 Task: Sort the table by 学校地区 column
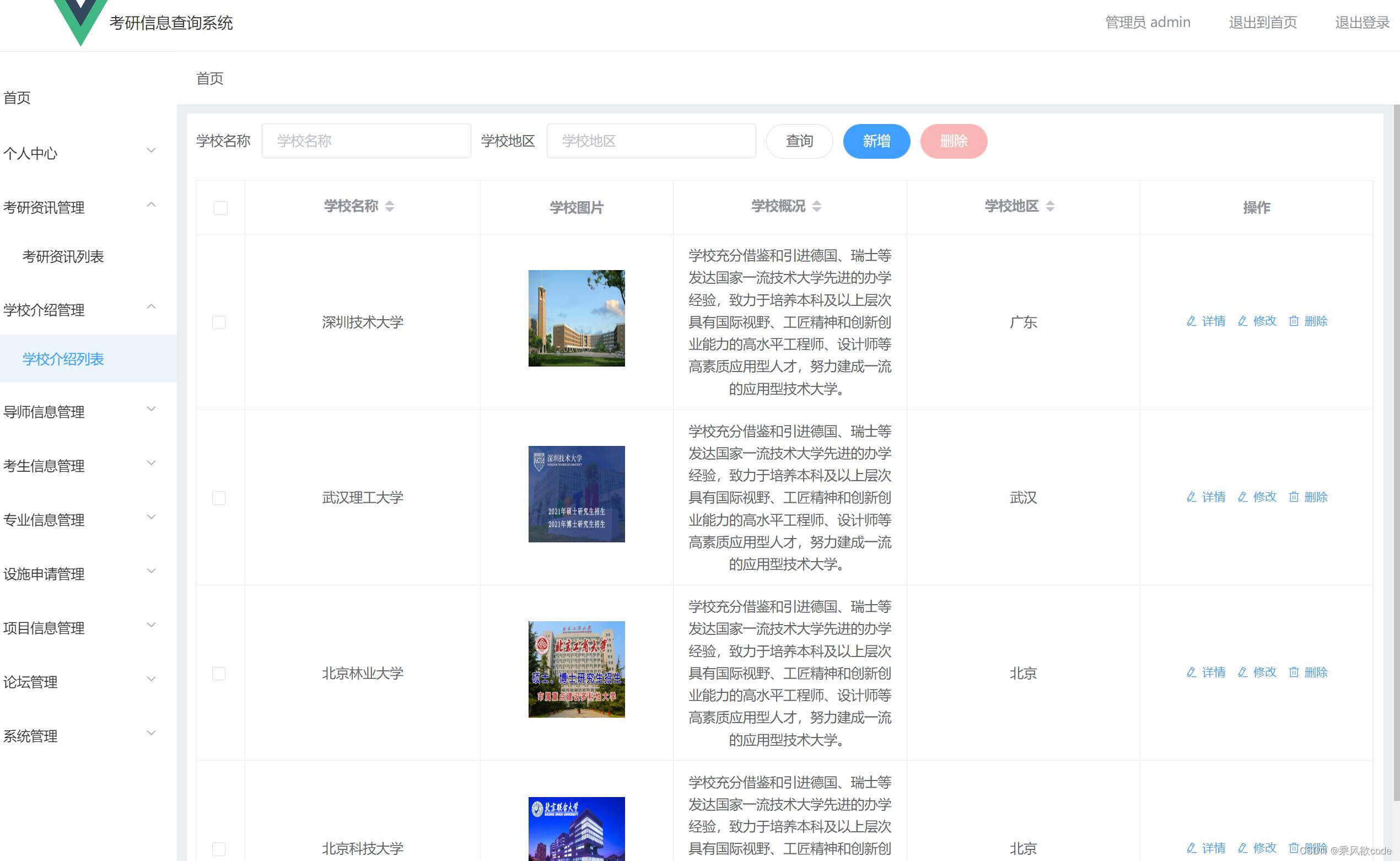point(1049,207)
